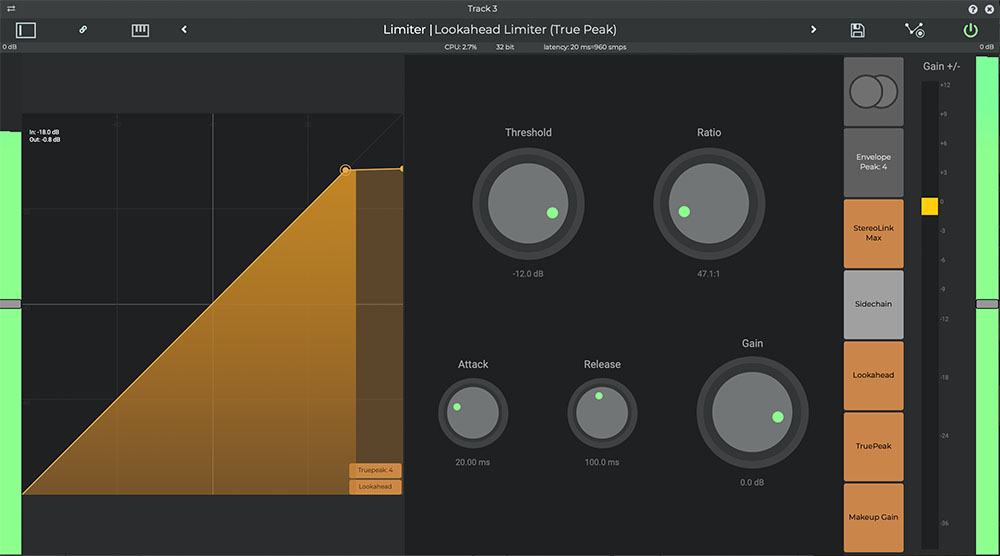The height and width of the screenshot is (556, 1000).
Task: Click the link chain icon
Action: point(83,30)
